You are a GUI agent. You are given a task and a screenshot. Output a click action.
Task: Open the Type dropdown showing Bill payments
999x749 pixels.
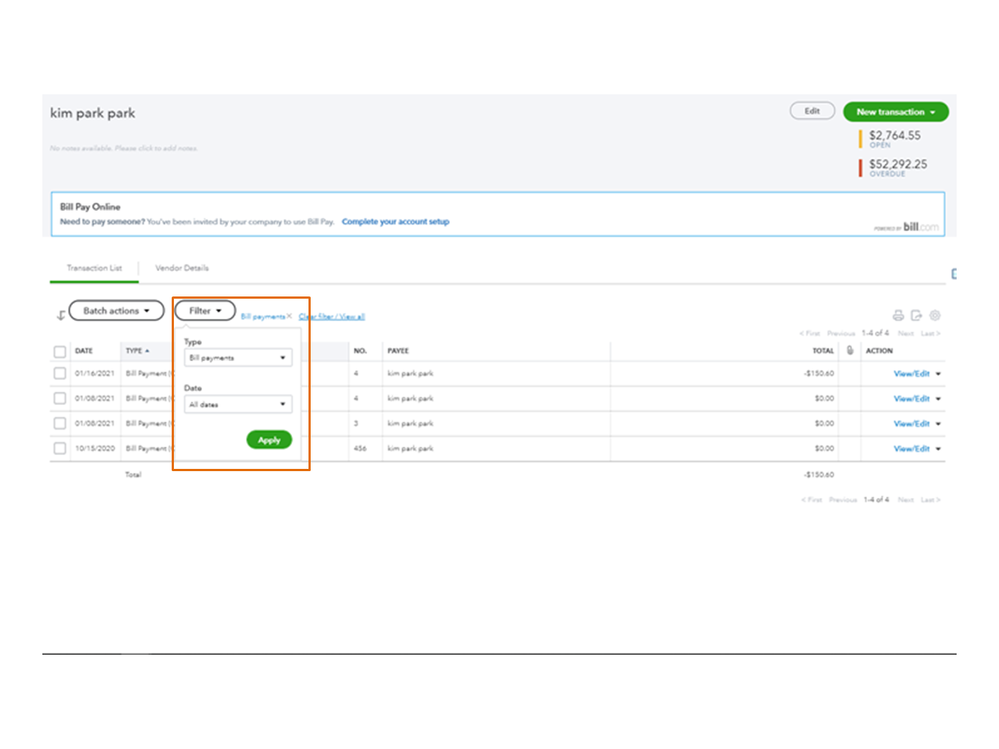click(238, 357)
